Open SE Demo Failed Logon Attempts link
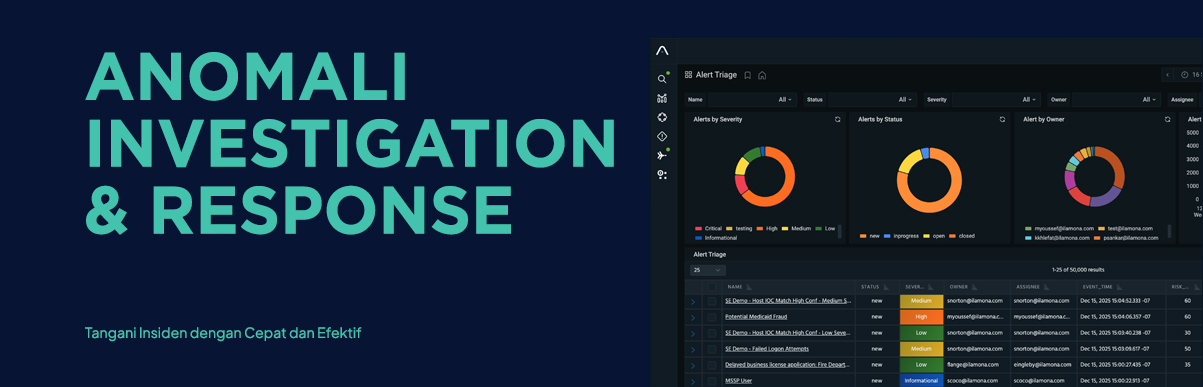1203x387 pixels. [767, 349]
